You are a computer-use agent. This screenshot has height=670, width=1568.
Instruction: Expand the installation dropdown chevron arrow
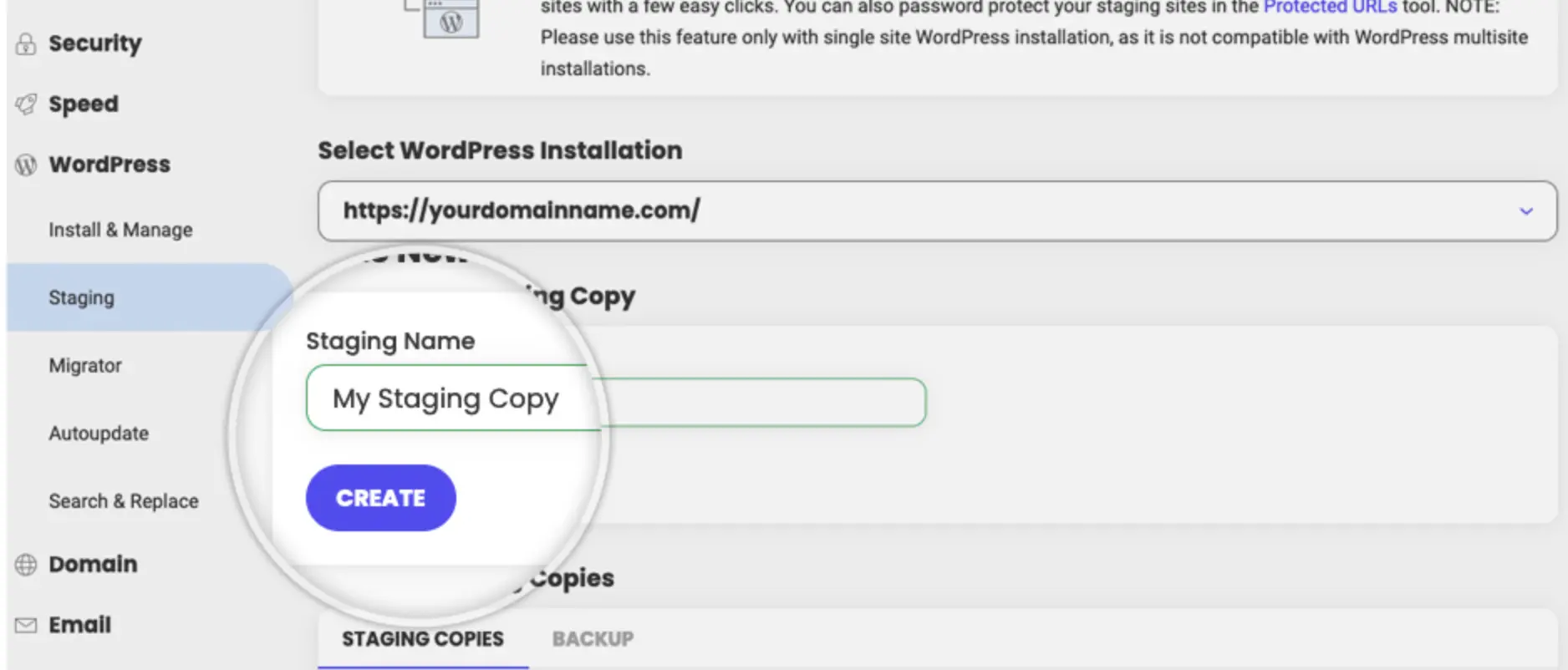click(x=1525, y=211)
